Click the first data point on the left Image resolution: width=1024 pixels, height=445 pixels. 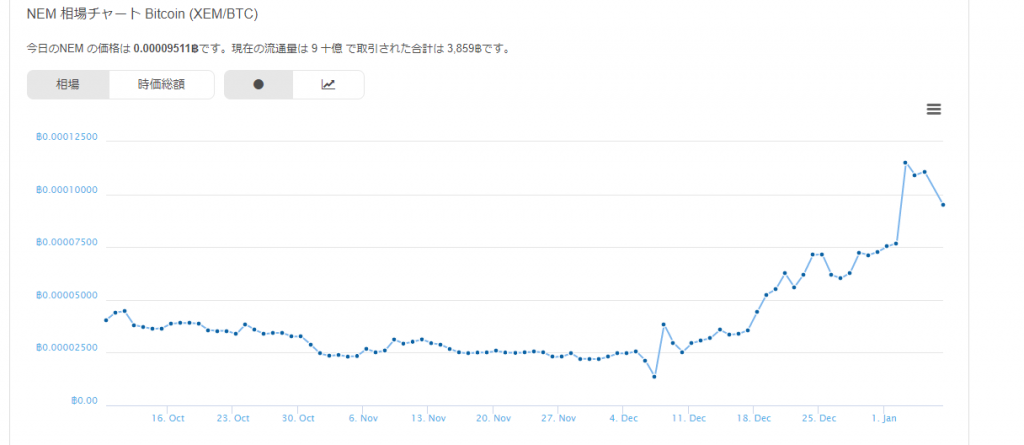[x=106, y=320]
